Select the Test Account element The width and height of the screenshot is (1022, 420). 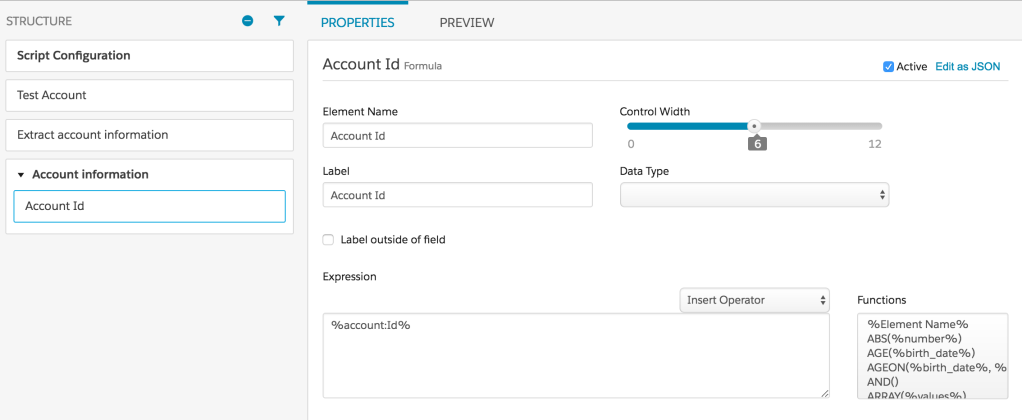click(149, 95)
